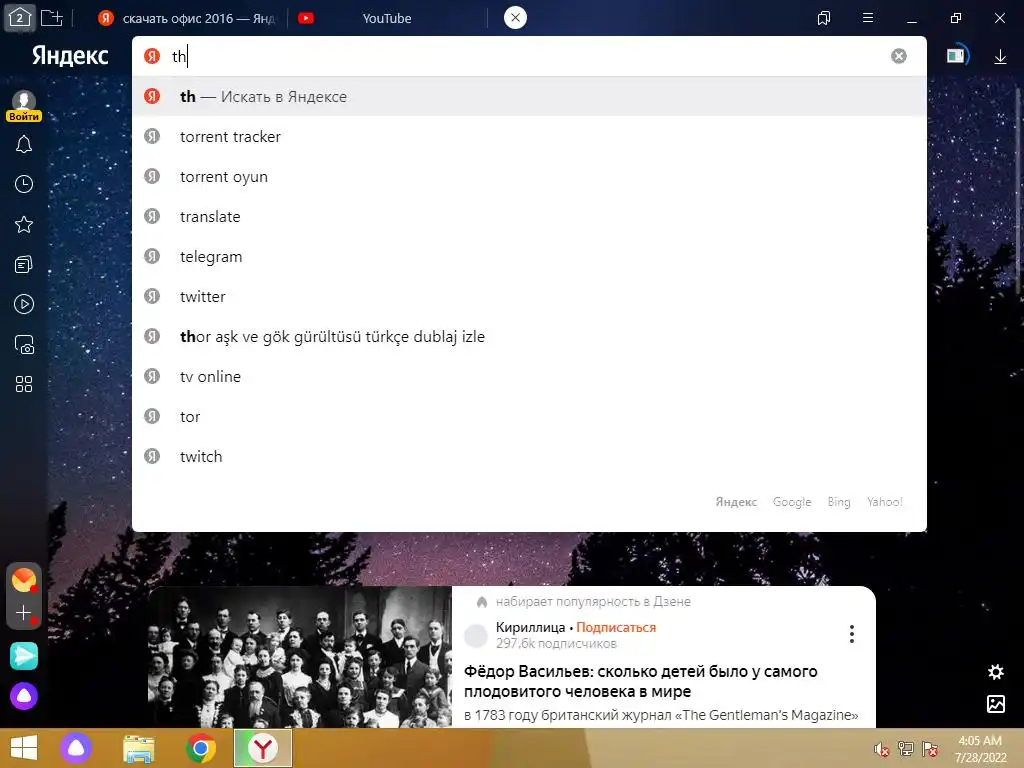Launch Alice assistant in sidebar
This screenshot has height=768, width=1024.
[24, 696]
